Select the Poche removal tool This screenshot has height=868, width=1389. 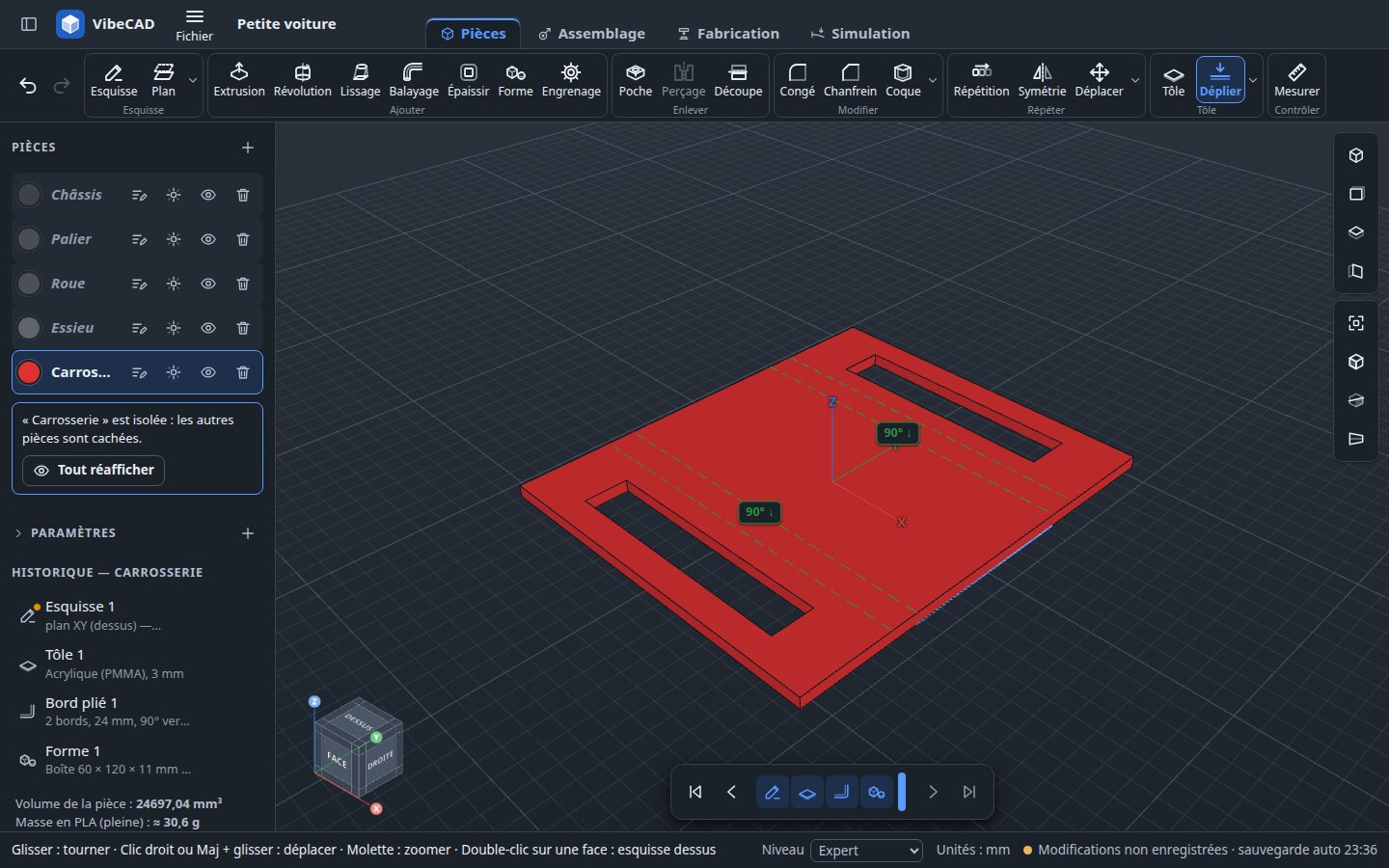[635, 80]
